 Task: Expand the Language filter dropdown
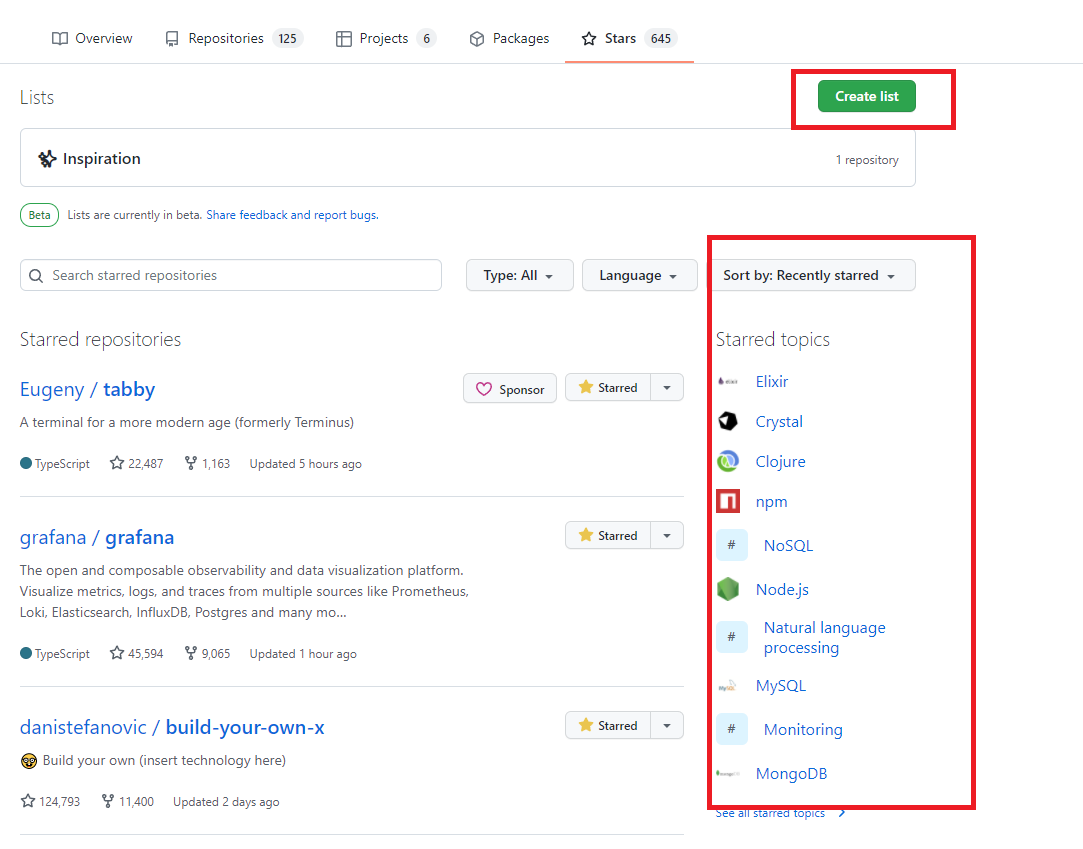pyautogui.click(x=639, y=276)
